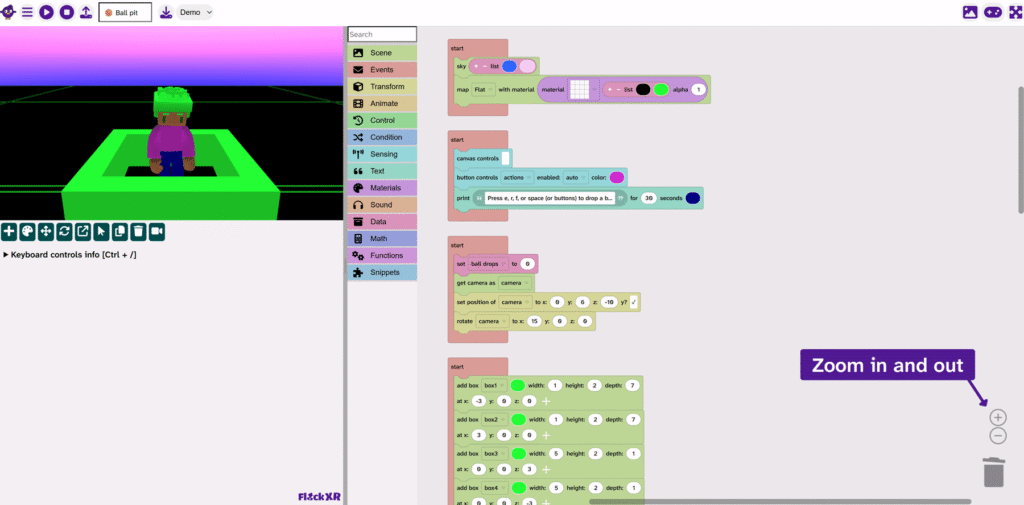Select the color palette tool

click(x=27, y=231)
